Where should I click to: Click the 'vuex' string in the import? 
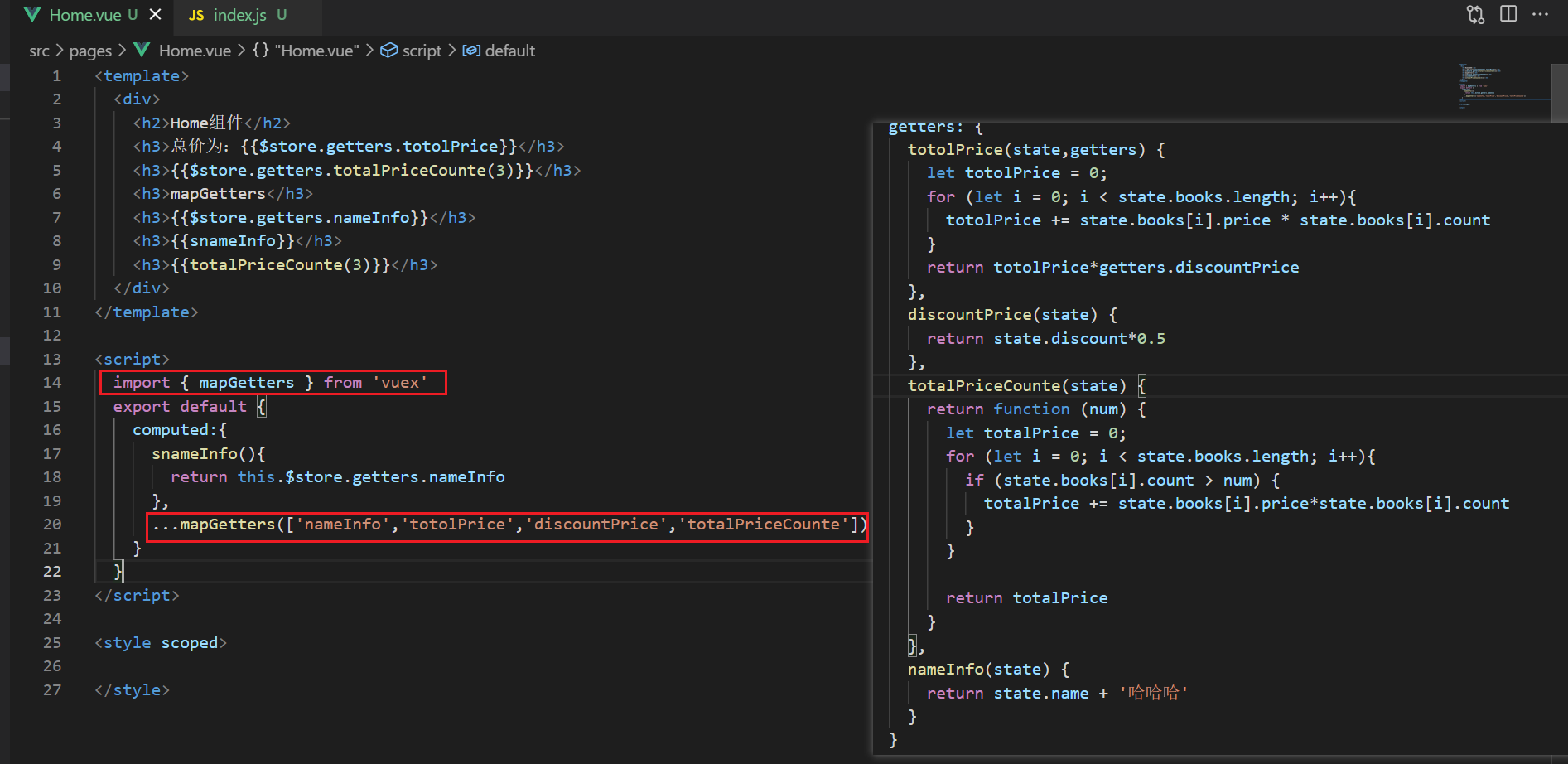pos(400,383)
